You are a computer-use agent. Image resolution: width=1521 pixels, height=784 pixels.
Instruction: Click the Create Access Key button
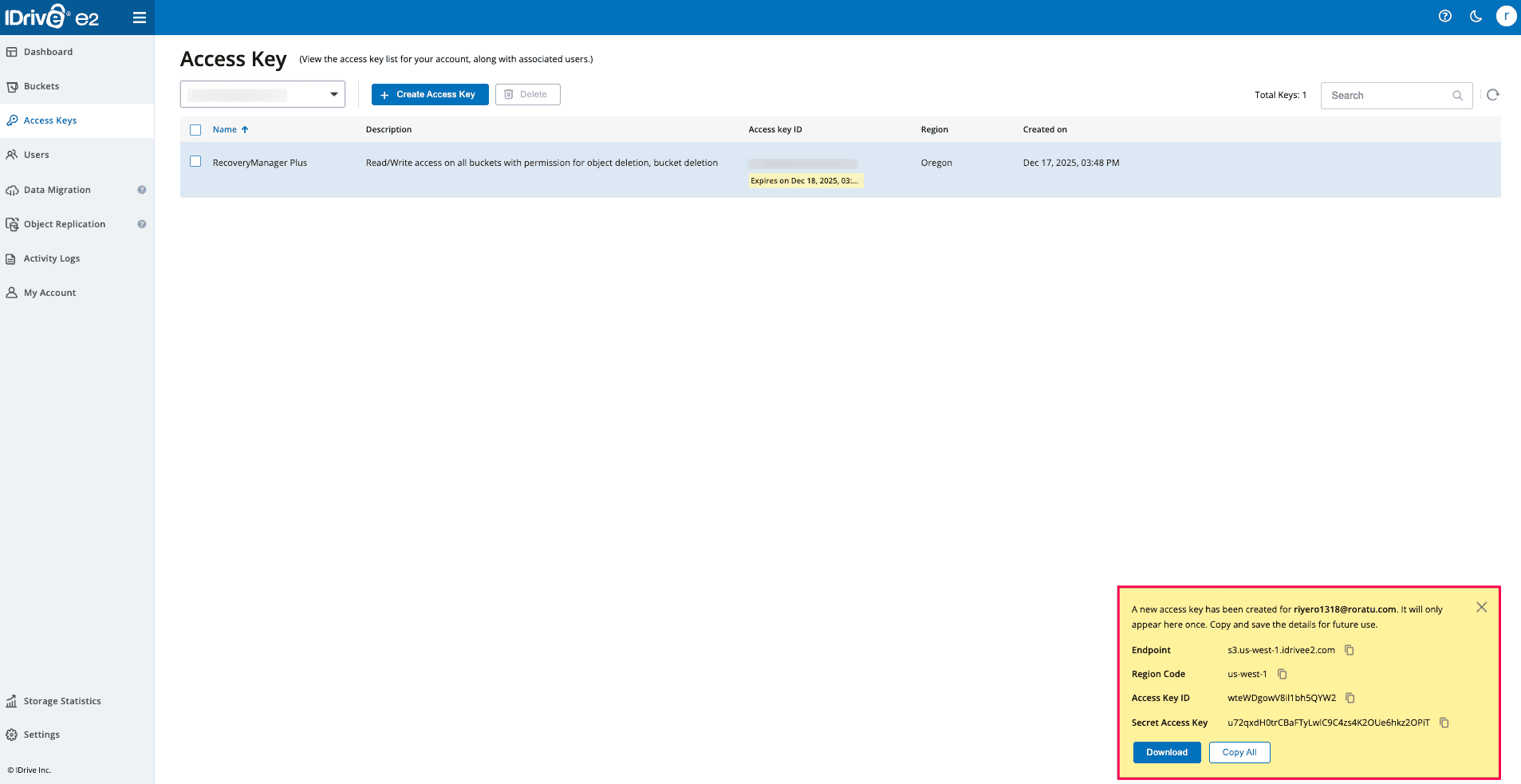[430, 94]
